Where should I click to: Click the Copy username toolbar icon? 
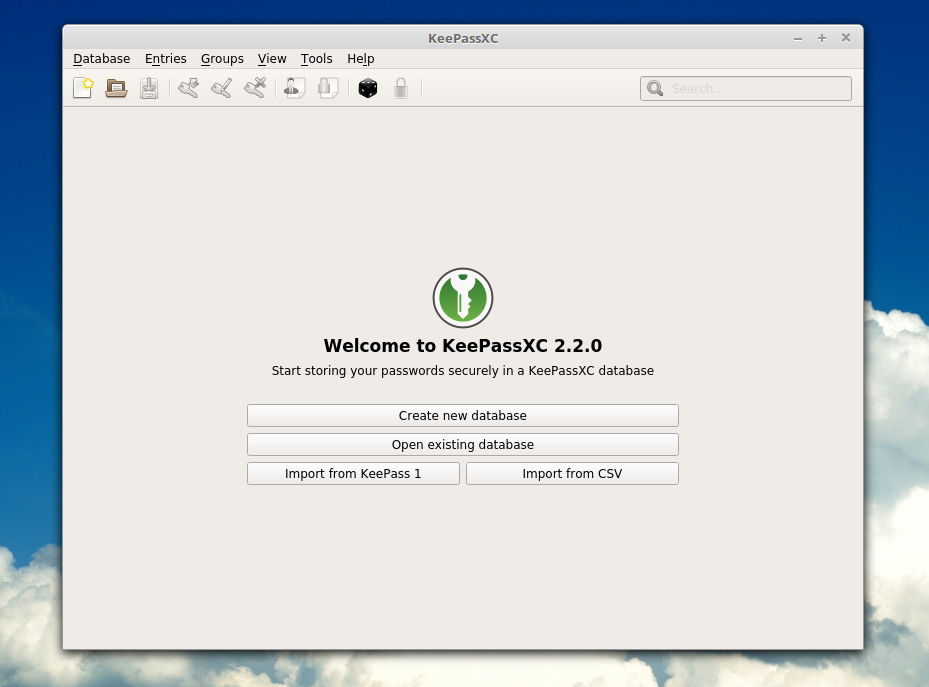point(294,88)
